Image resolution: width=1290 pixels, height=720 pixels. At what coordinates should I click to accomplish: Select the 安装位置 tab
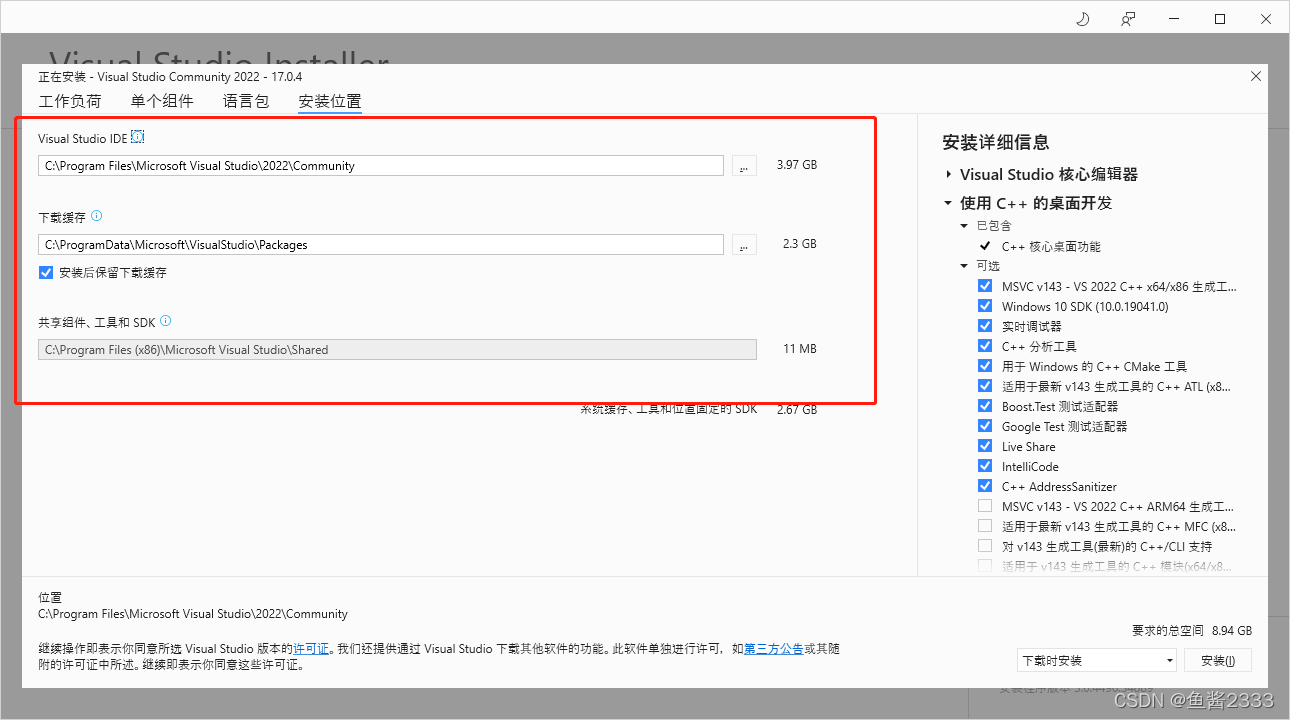pos(330,101)
